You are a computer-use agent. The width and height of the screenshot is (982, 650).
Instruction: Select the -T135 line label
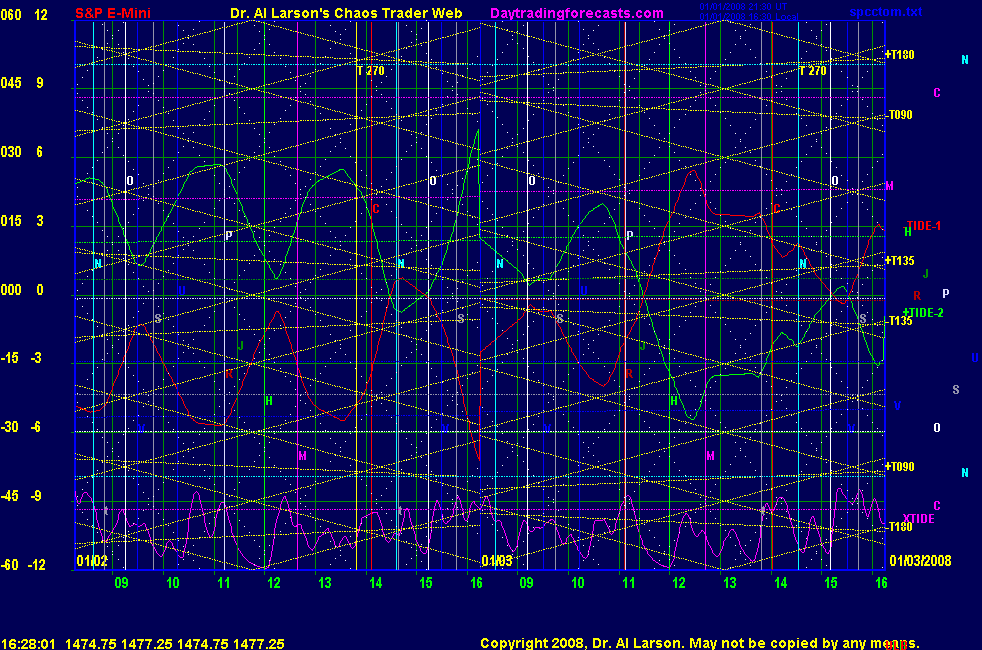pyautogui.click(x=900, y=321)
